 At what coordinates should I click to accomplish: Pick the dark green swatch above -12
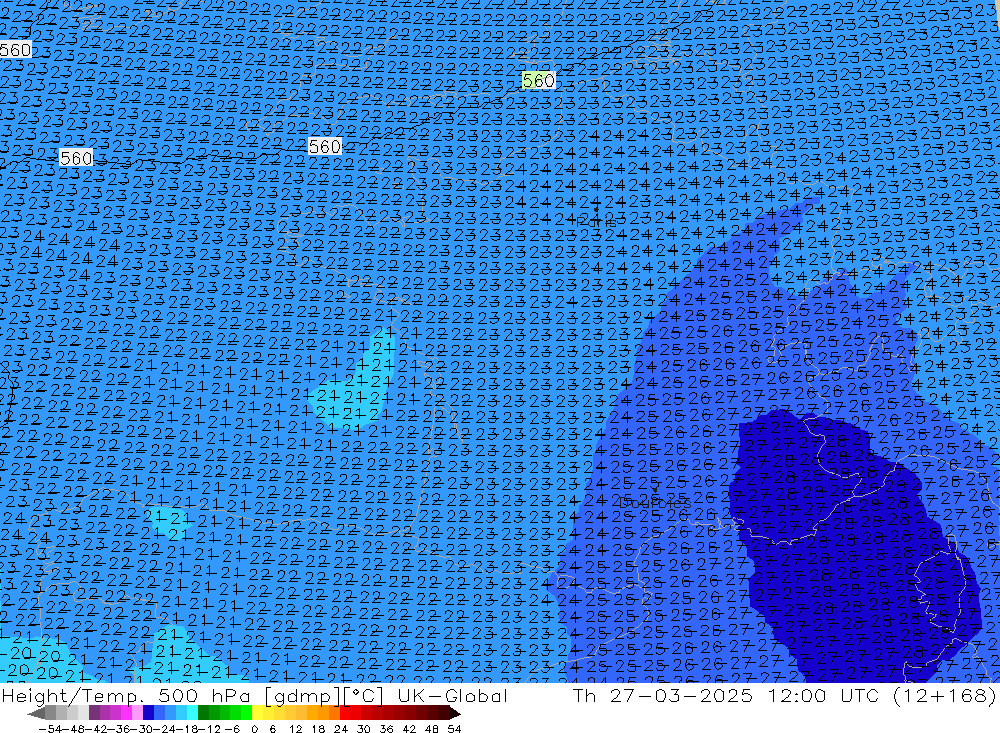[x=203, y=713]
